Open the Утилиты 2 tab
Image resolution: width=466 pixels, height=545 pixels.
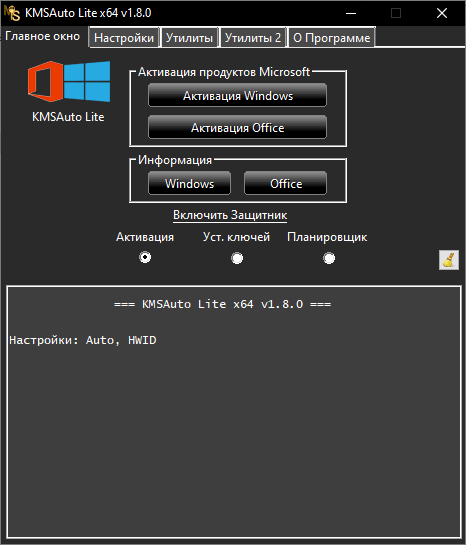click(x=253, y=38)
